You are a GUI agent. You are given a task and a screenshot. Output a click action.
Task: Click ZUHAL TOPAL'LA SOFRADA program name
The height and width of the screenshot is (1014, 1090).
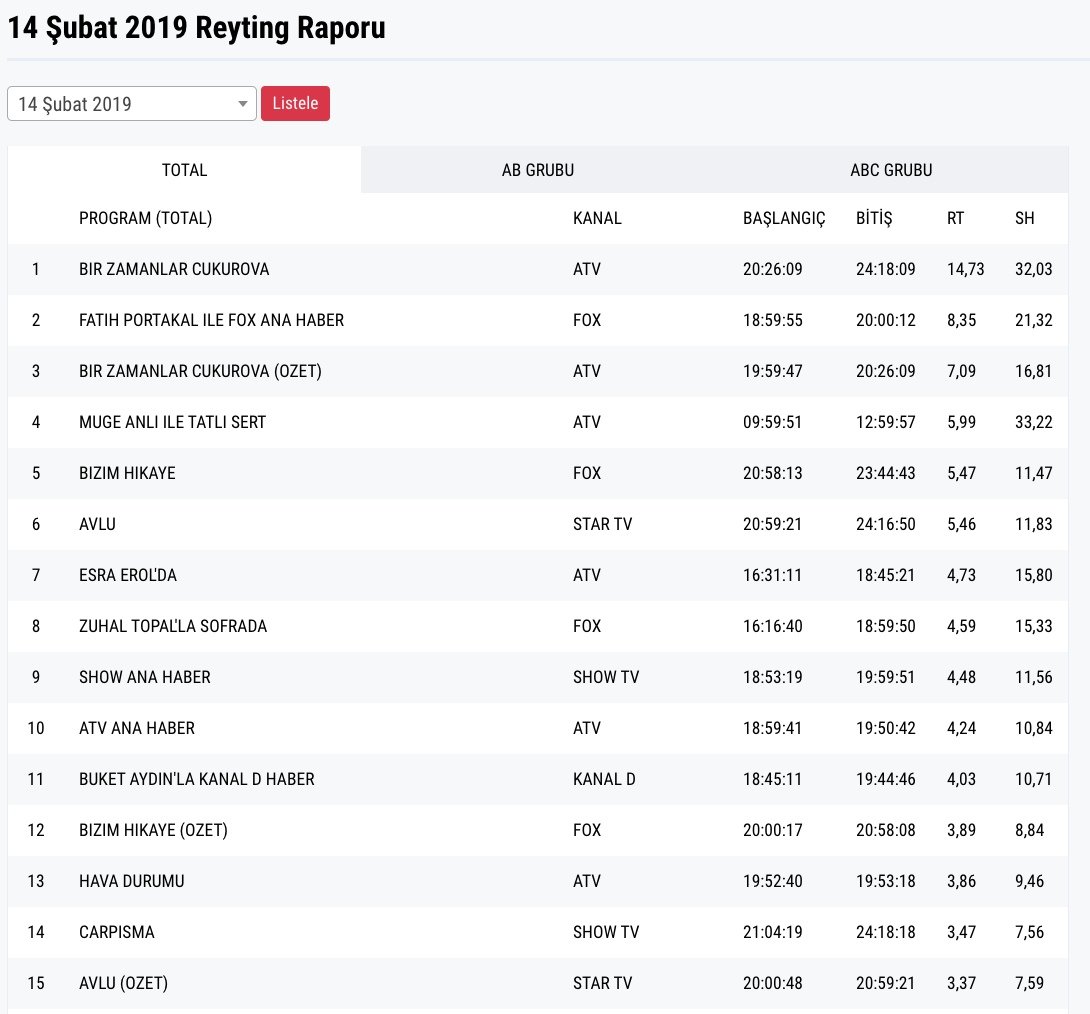point(172,626)
